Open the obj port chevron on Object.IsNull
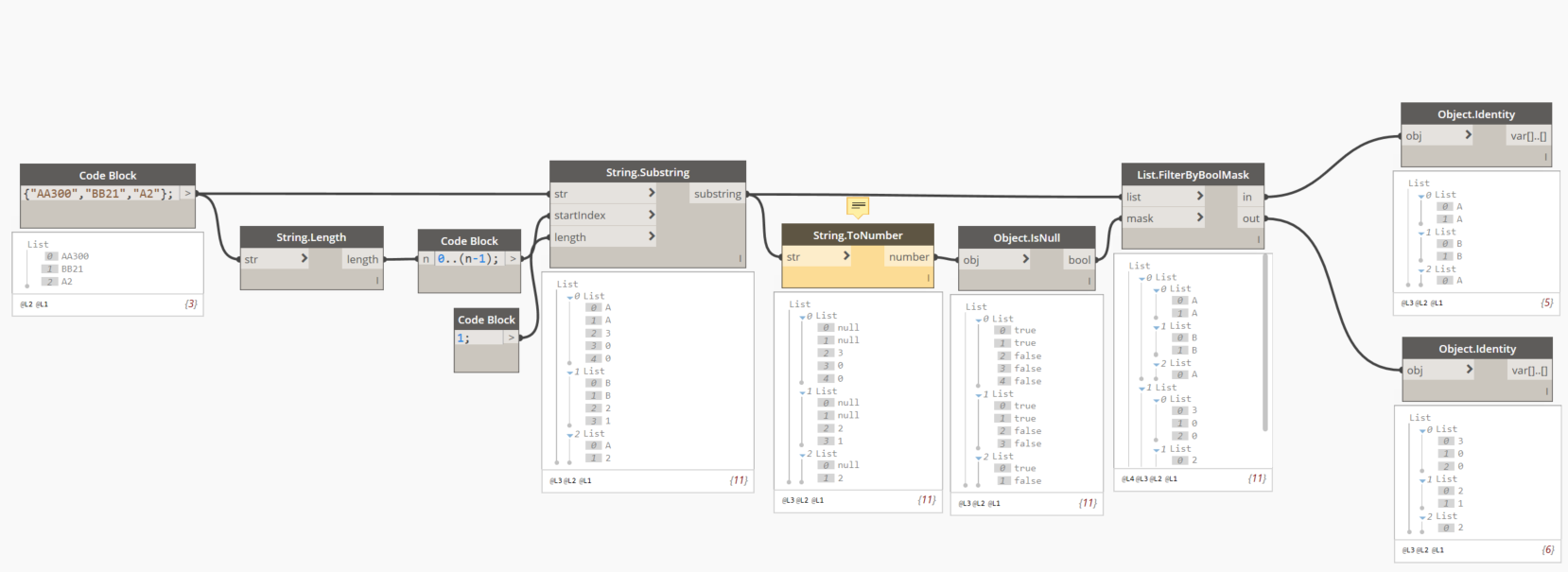The width and height of the screenshot is (1568, 572). (1025, 259)
